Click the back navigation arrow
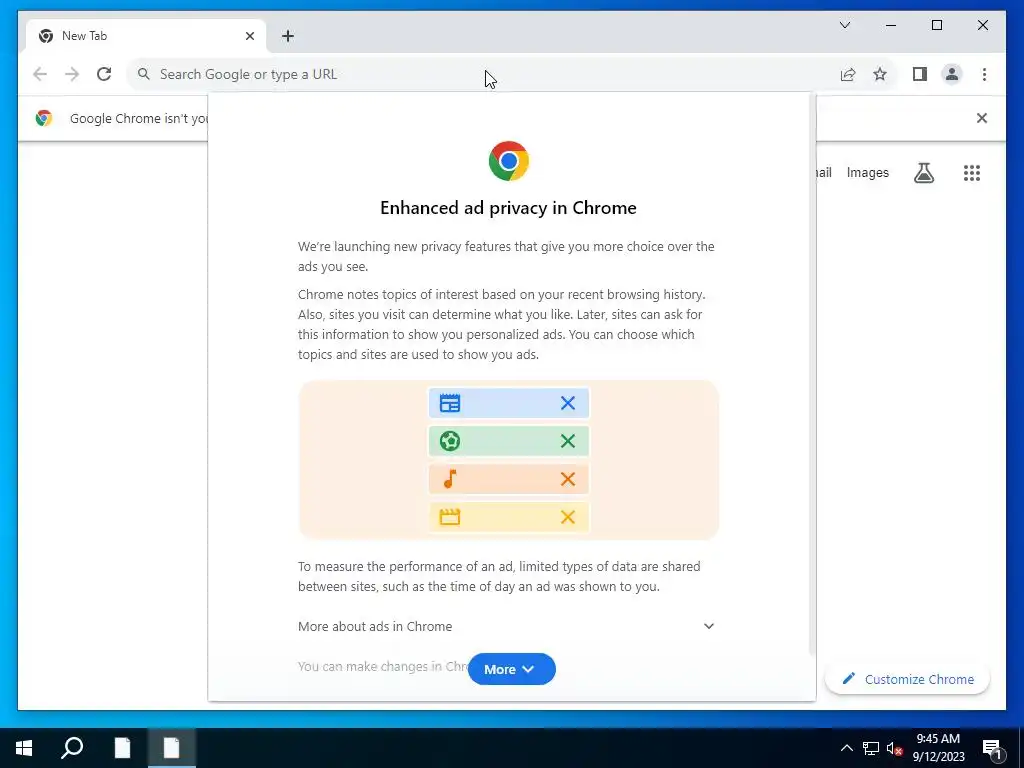Image resolution: width=1024 pixels, height=768 pixels. 40,74
